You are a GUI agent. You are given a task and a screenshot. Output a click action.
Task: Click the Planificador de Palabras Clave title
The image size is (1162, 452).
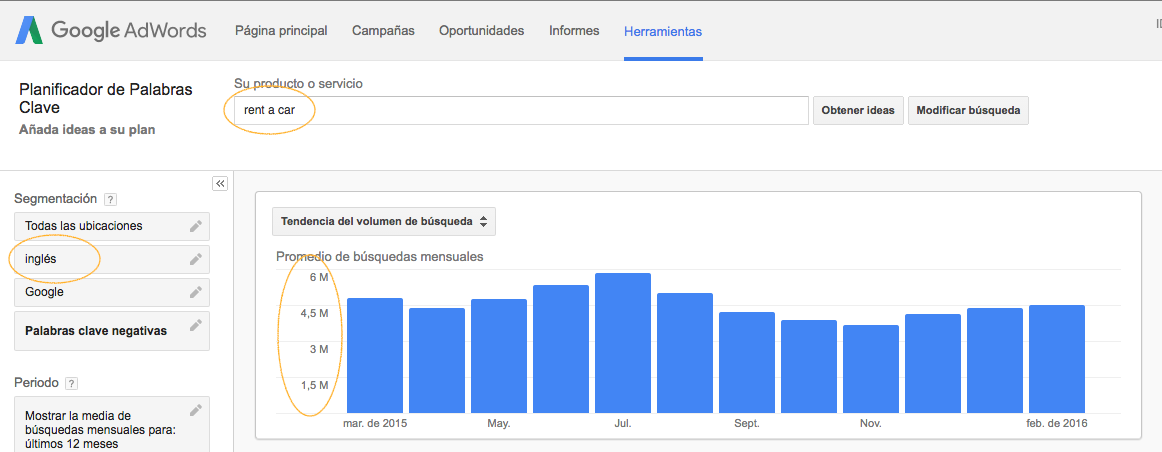pos(106,99)
